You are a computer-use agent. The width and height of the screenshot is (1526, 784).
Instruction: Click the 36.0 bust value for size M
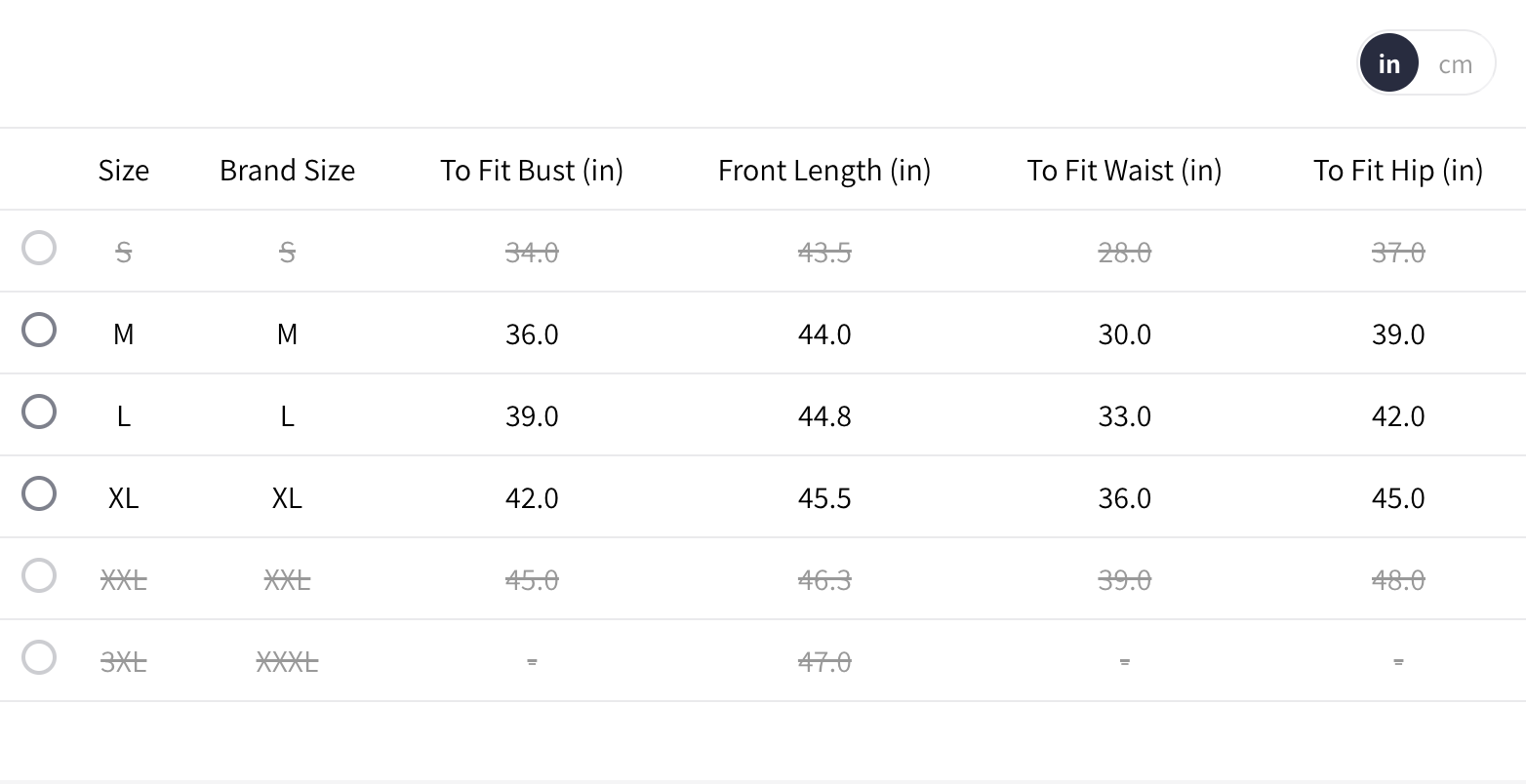(532, 334)
